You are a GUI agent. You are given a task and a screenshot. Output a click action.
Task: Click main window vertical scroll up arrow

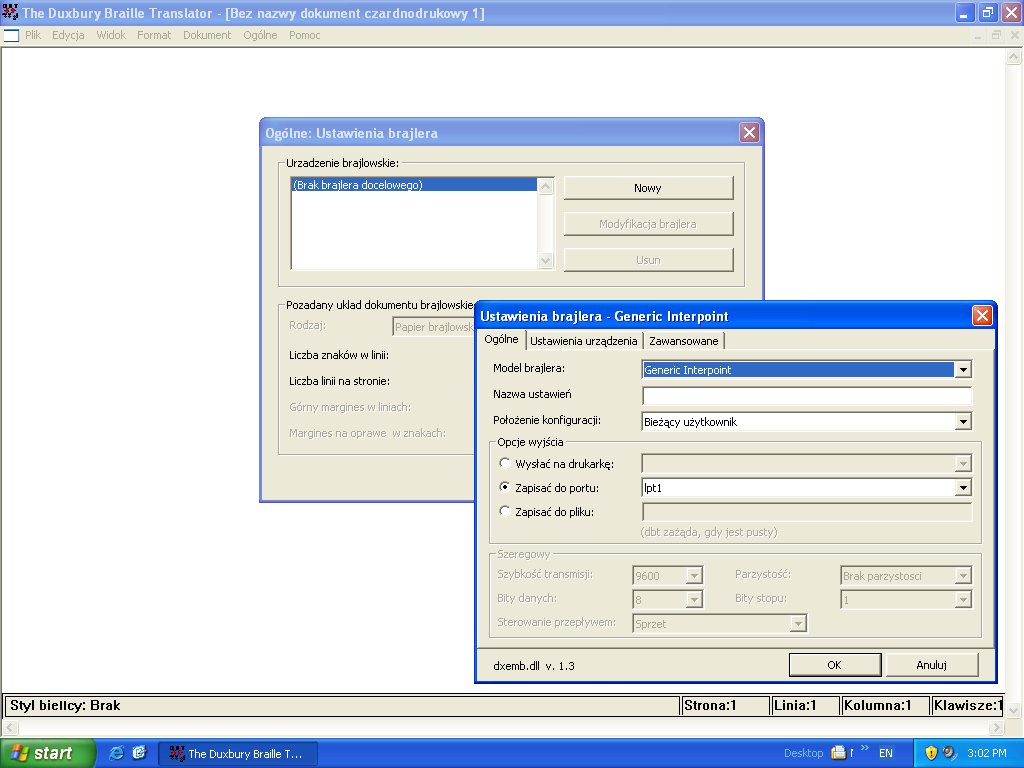point(1014,57)
